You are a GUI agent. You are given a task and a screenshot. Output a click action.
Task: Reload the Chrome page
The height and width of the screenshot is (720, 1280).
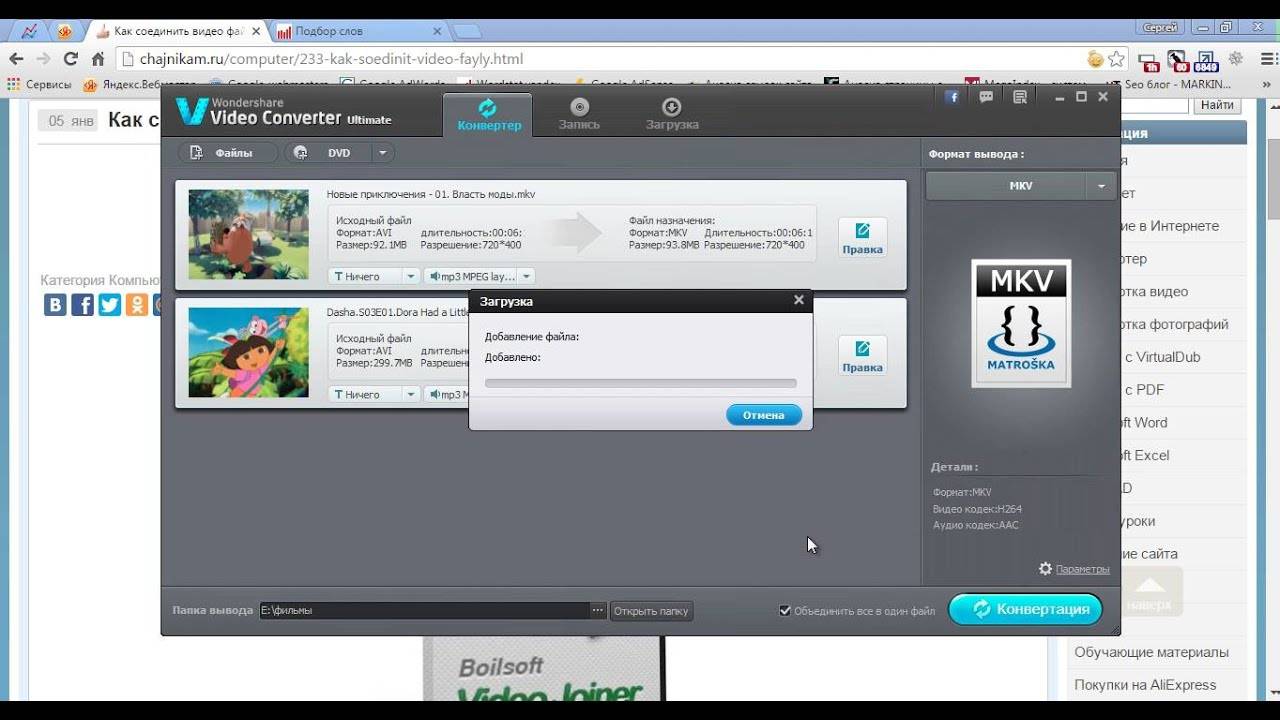pyautogui.click(x=70, y=59)
